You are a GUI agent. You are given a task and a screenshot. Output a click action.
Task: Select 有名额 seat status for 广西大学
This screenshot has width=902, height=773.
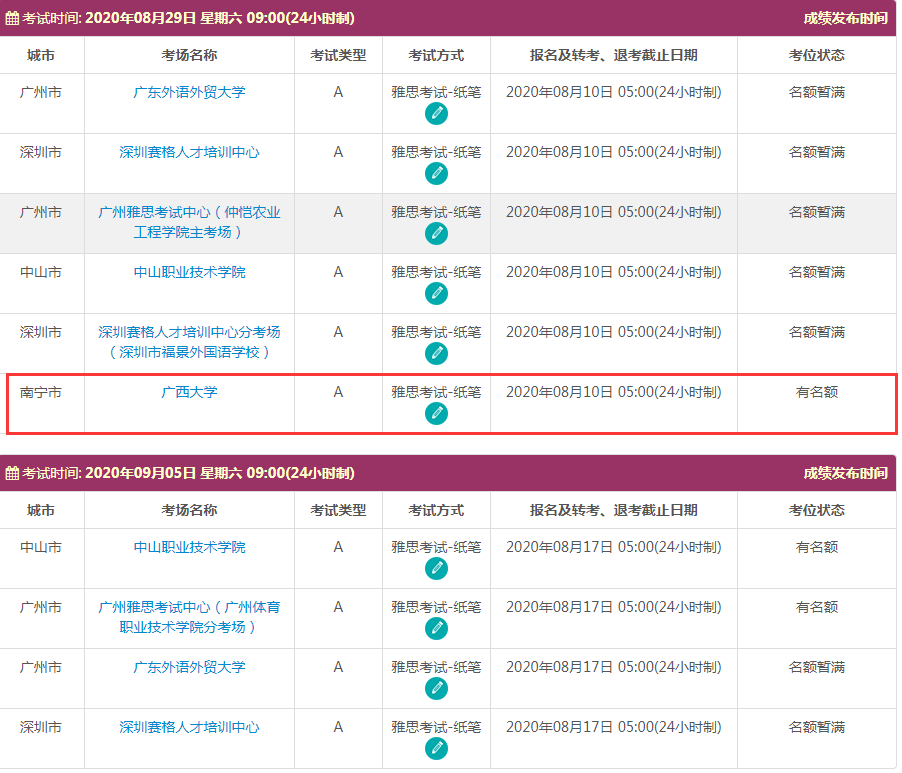click(816, 392)
